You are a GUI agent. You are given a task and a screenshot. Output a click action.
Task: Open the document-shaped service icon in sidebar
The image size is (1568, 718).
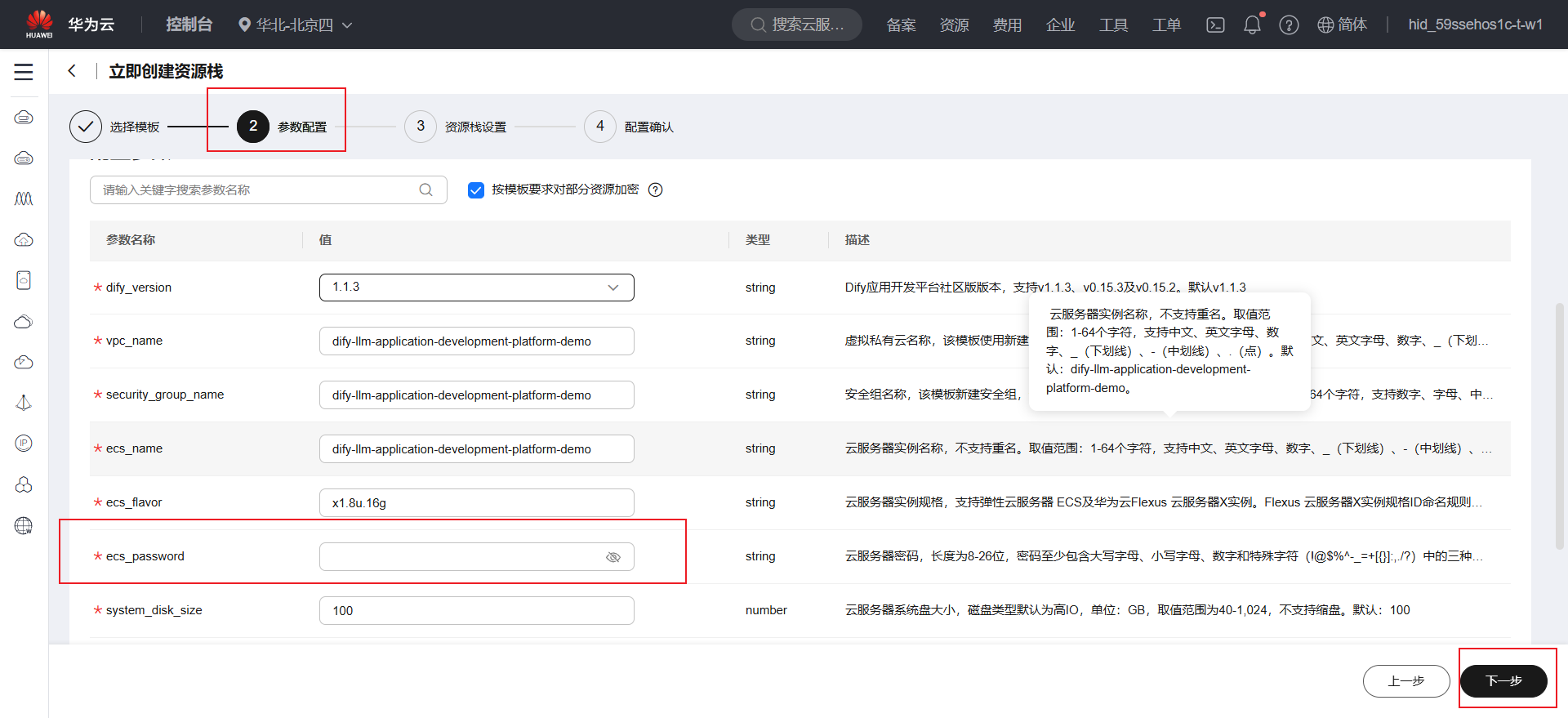pos(24,280)
